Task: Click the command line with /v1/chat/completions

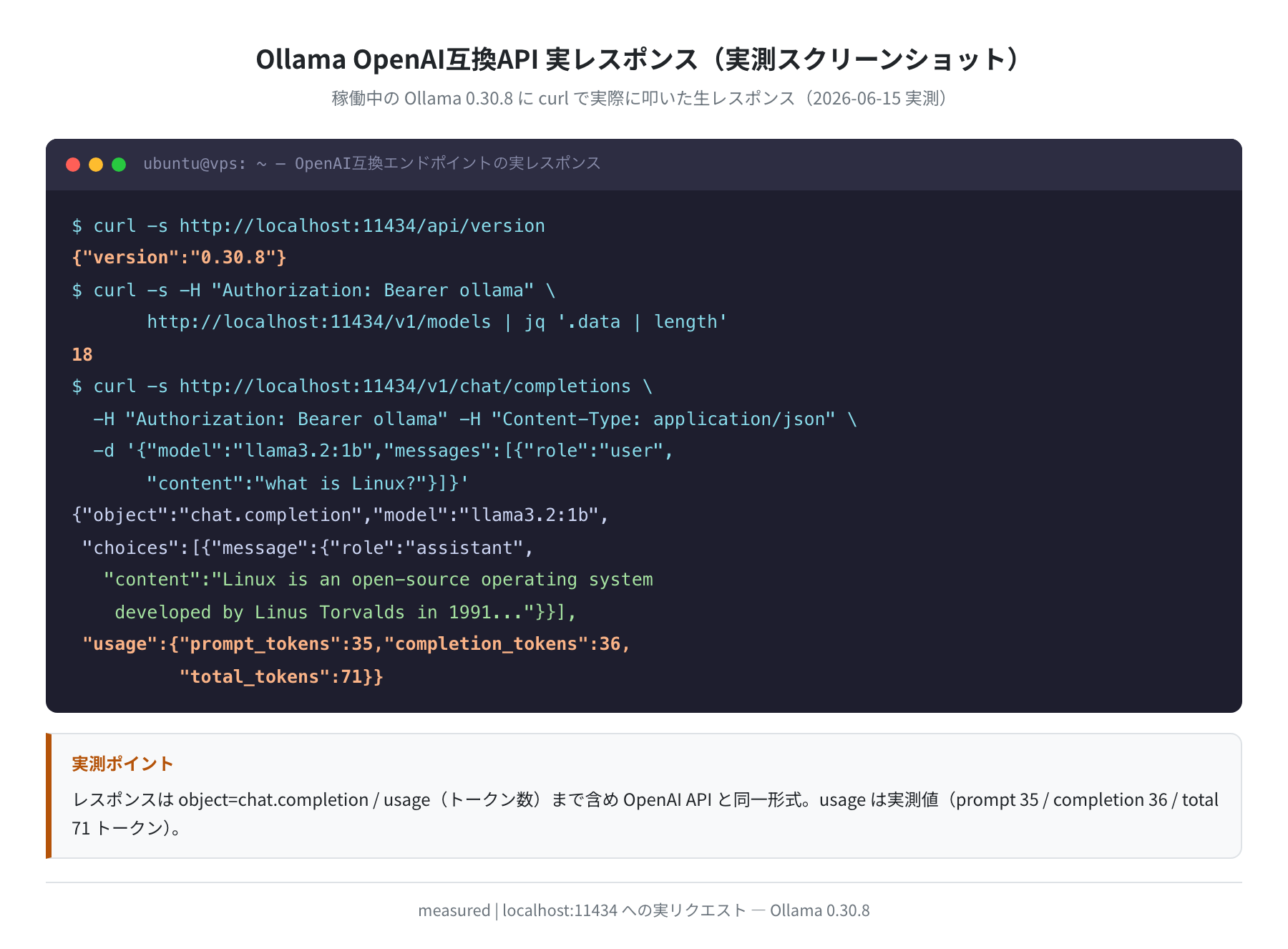Action: coord(362,386)
